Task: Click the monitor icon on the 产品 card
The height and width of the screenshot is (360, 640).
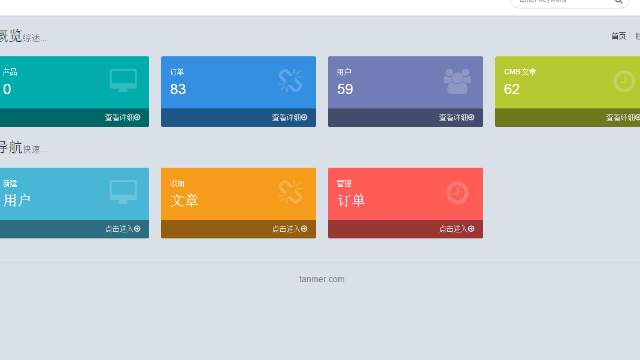Action: [x=123, y=80]
